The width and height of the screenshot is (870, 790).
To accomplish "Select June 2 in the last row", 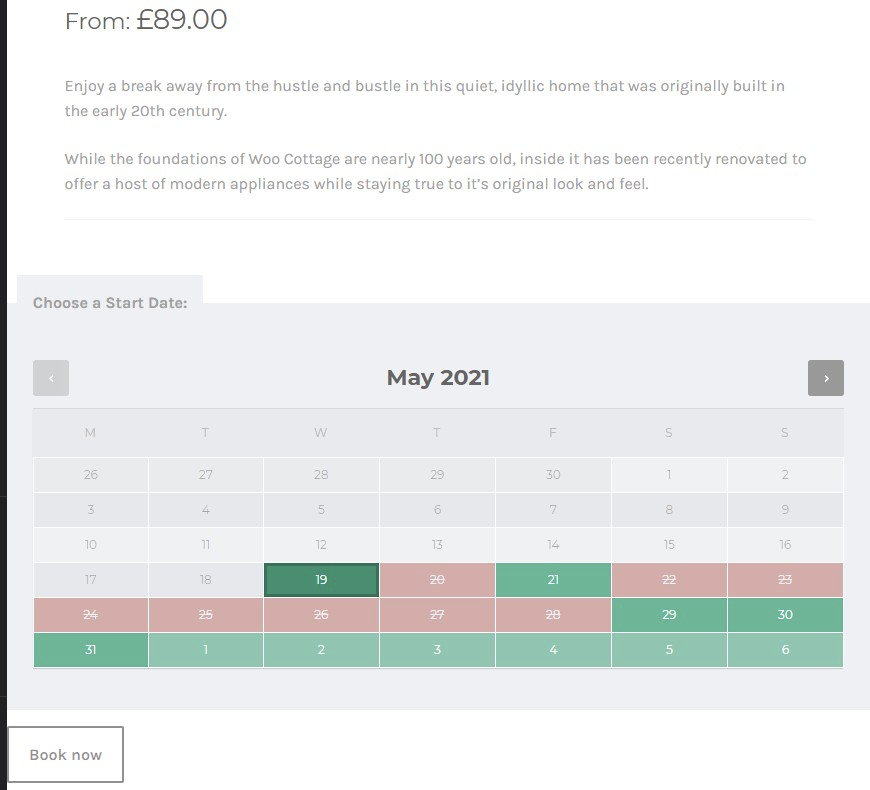I will coord(321,650).
